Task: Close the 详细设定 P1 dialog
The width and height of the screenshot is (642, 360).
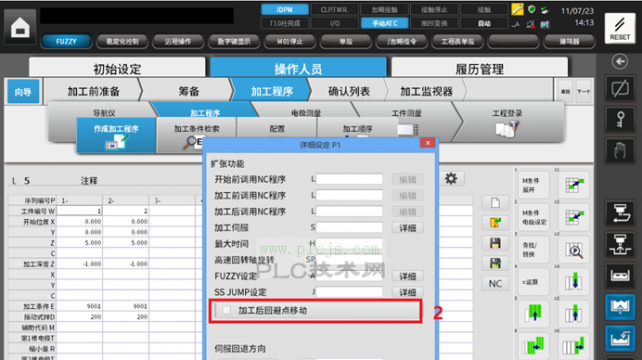Action: pyautogui.click(x=427, y=143)
